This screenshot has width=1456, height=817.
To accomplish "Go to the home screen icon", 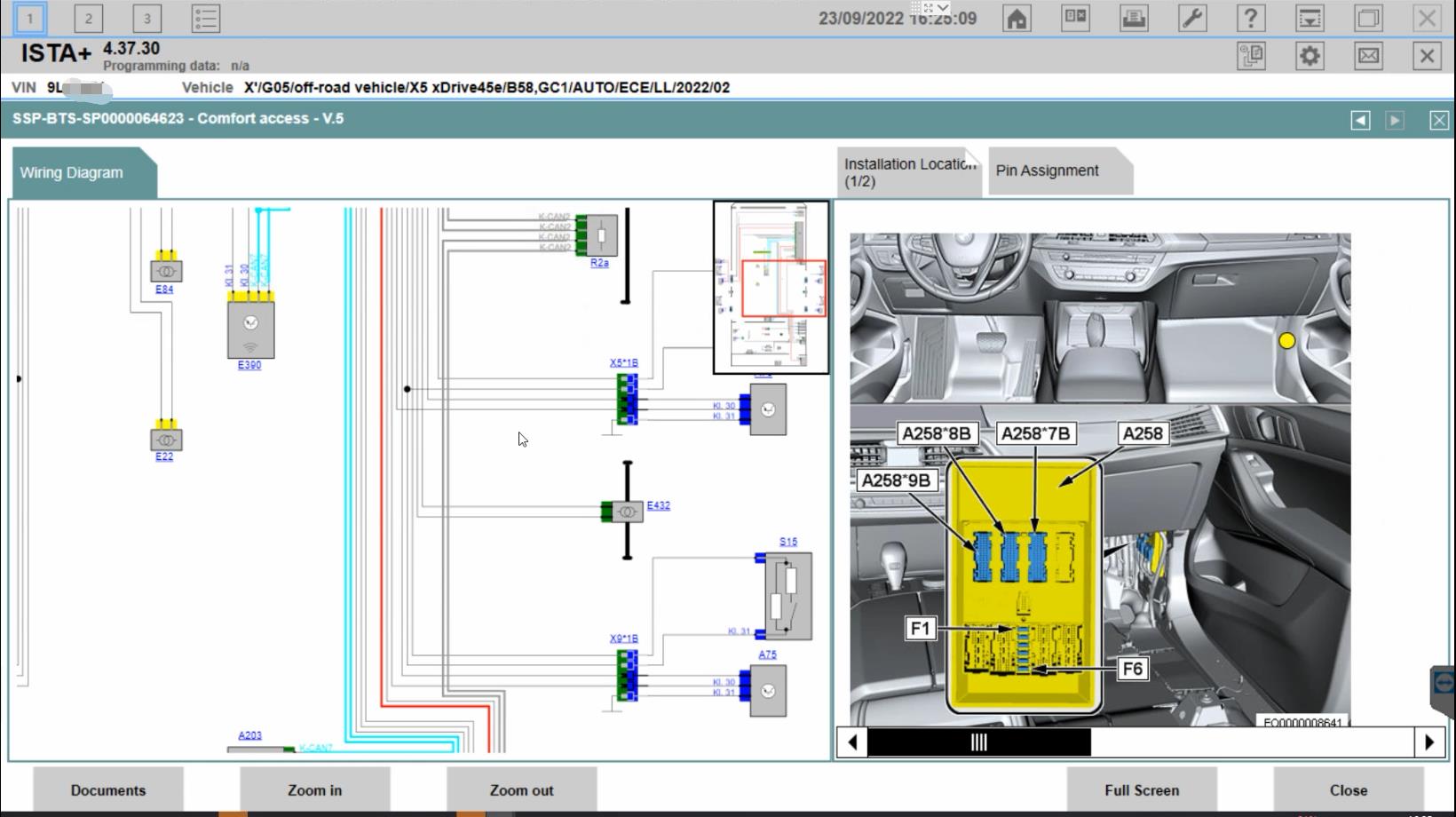I will [x=1017, y=18].
